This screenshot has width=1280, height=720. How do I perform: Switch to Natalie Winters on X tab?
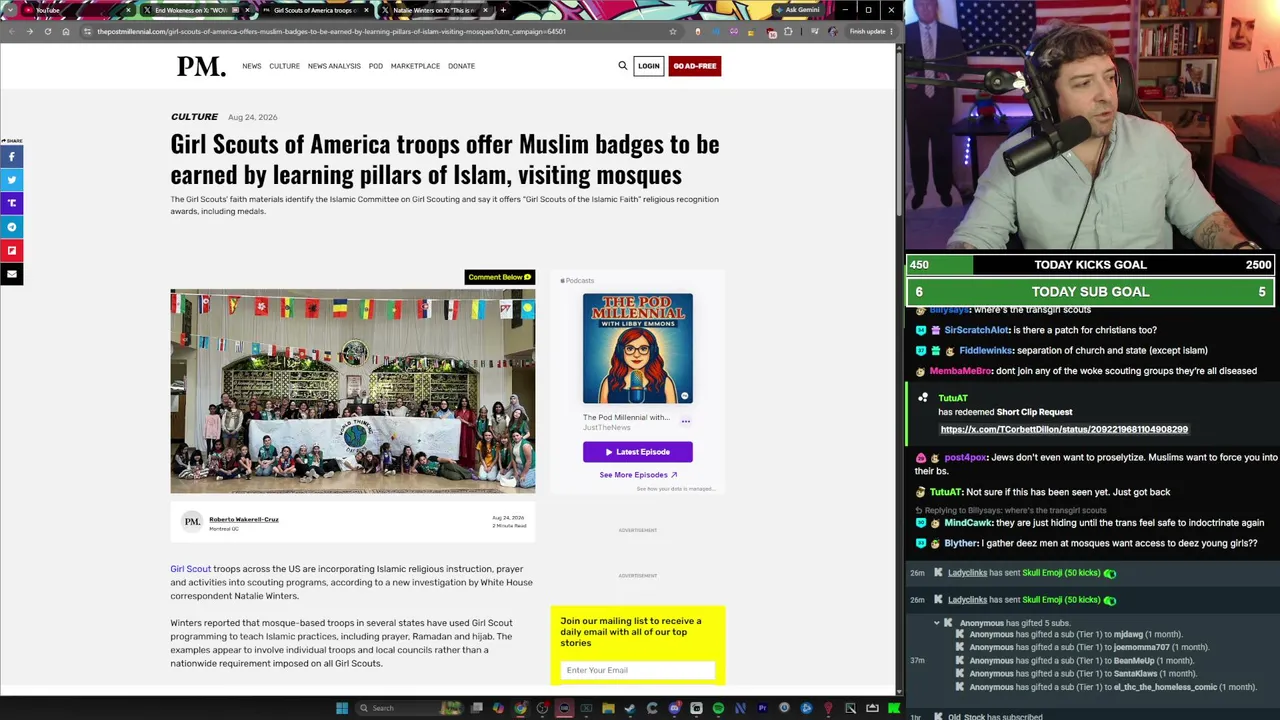pyautogui.click(x=434, y=10)
